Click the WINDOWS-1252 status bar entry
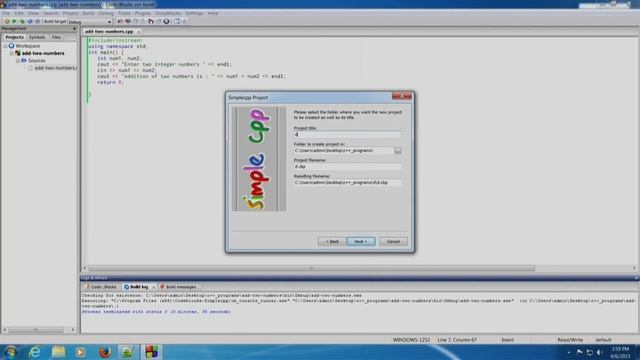This screenshot has width=640, height=360. [411, 340]
